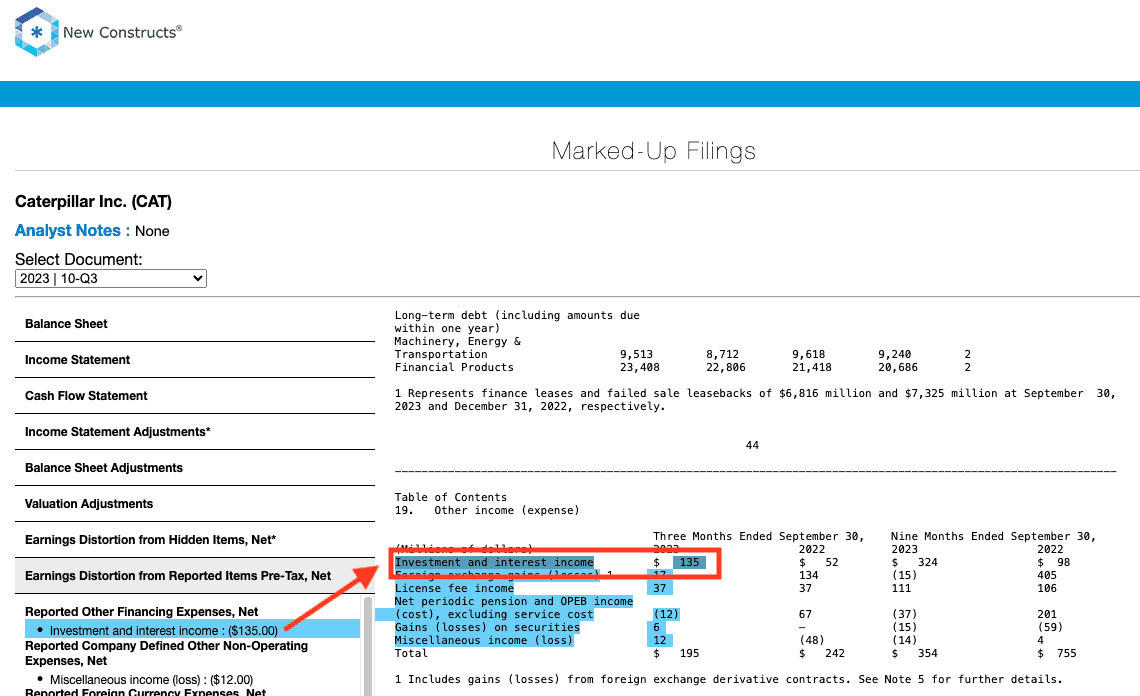Click the Long-term debt row label
The width and height of the screenshot is (1140, 696).
[x=517, y=322]
